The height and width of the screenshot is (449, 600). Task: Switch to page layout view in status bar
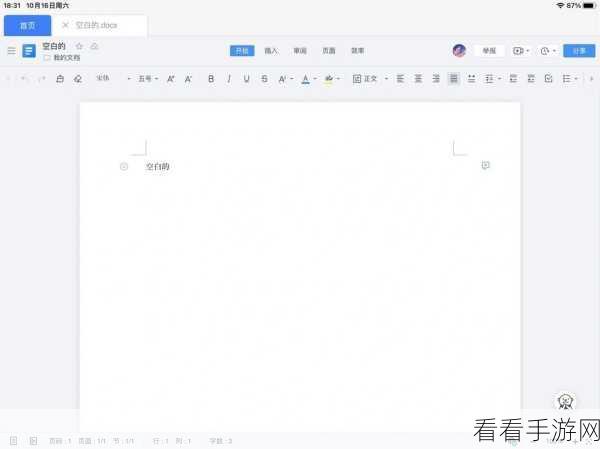(13, 441)
